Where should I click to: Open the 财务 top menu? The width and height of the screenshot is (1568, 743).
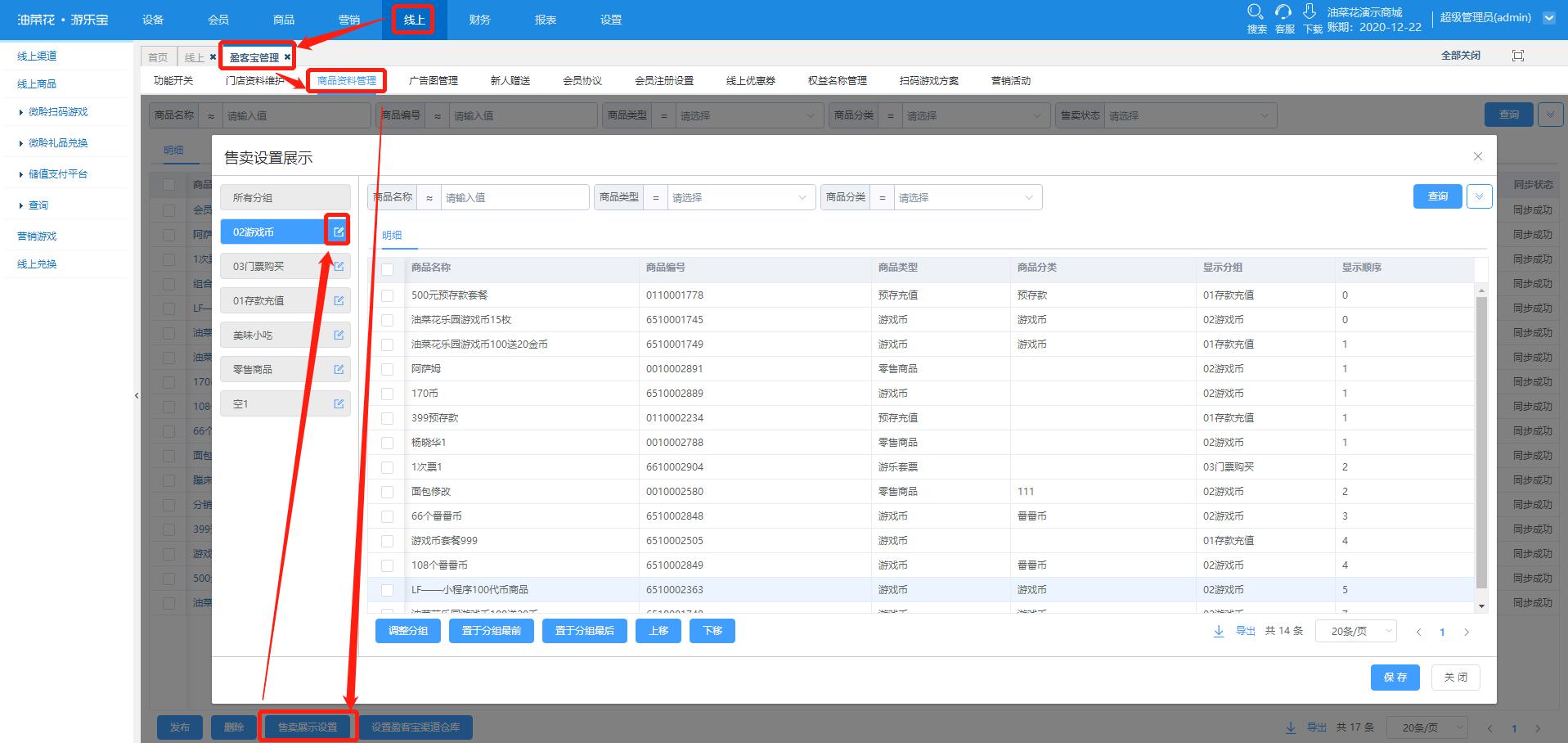coord(480,20)
